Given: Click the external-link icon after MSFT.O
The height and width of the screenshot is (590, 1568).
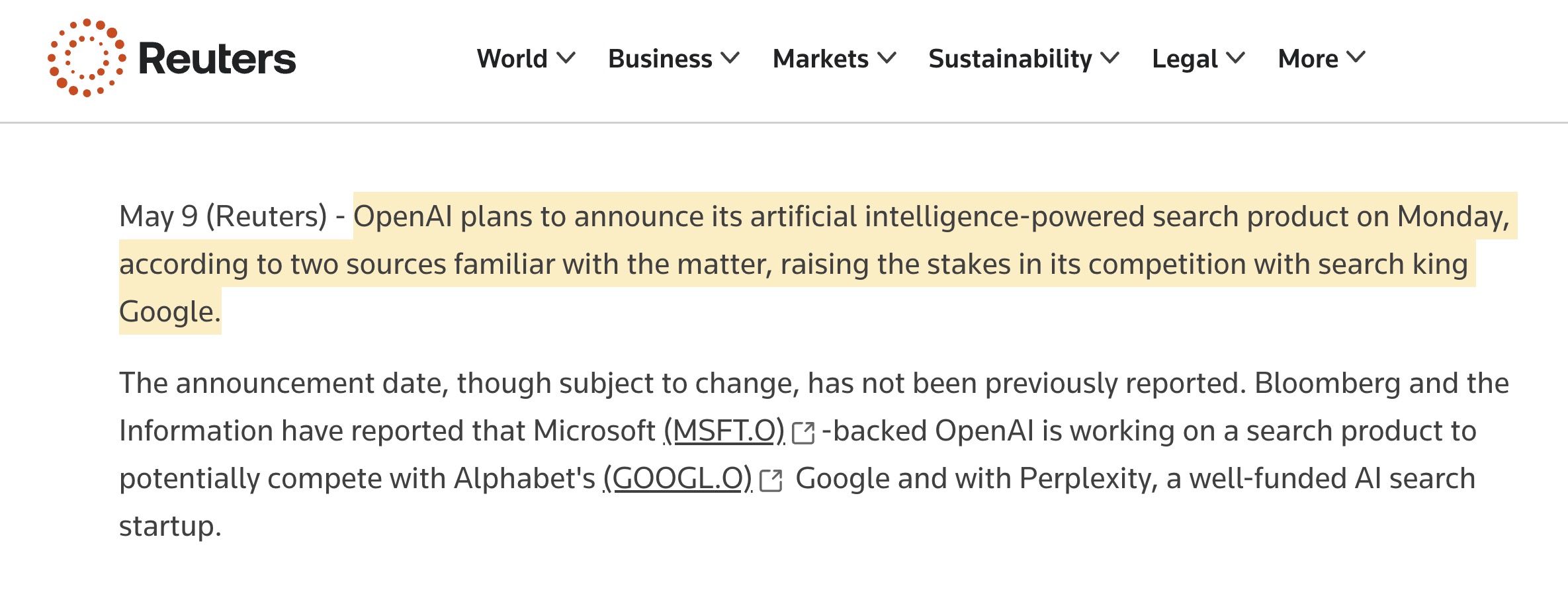Looking at the screenshot, I should pyautogui.click(x=803, y=433).
